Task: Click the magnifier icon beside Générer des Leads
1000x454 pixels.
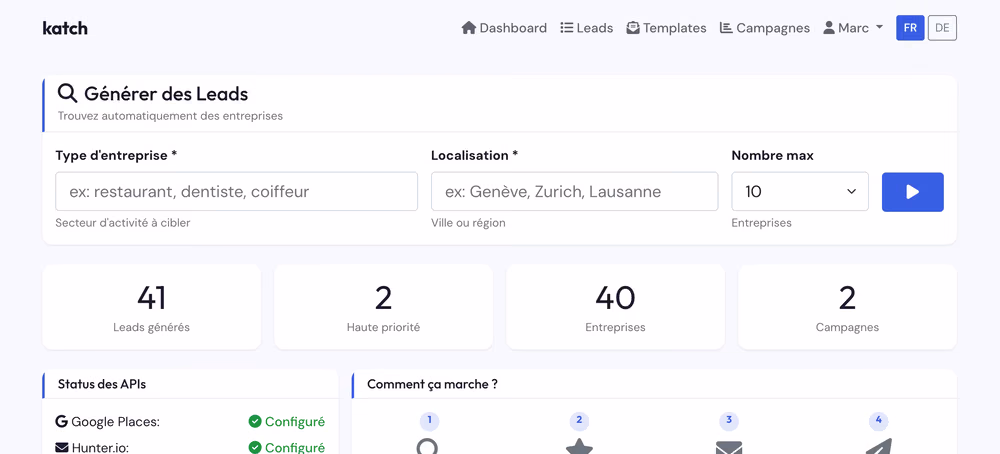Action: 67,94
